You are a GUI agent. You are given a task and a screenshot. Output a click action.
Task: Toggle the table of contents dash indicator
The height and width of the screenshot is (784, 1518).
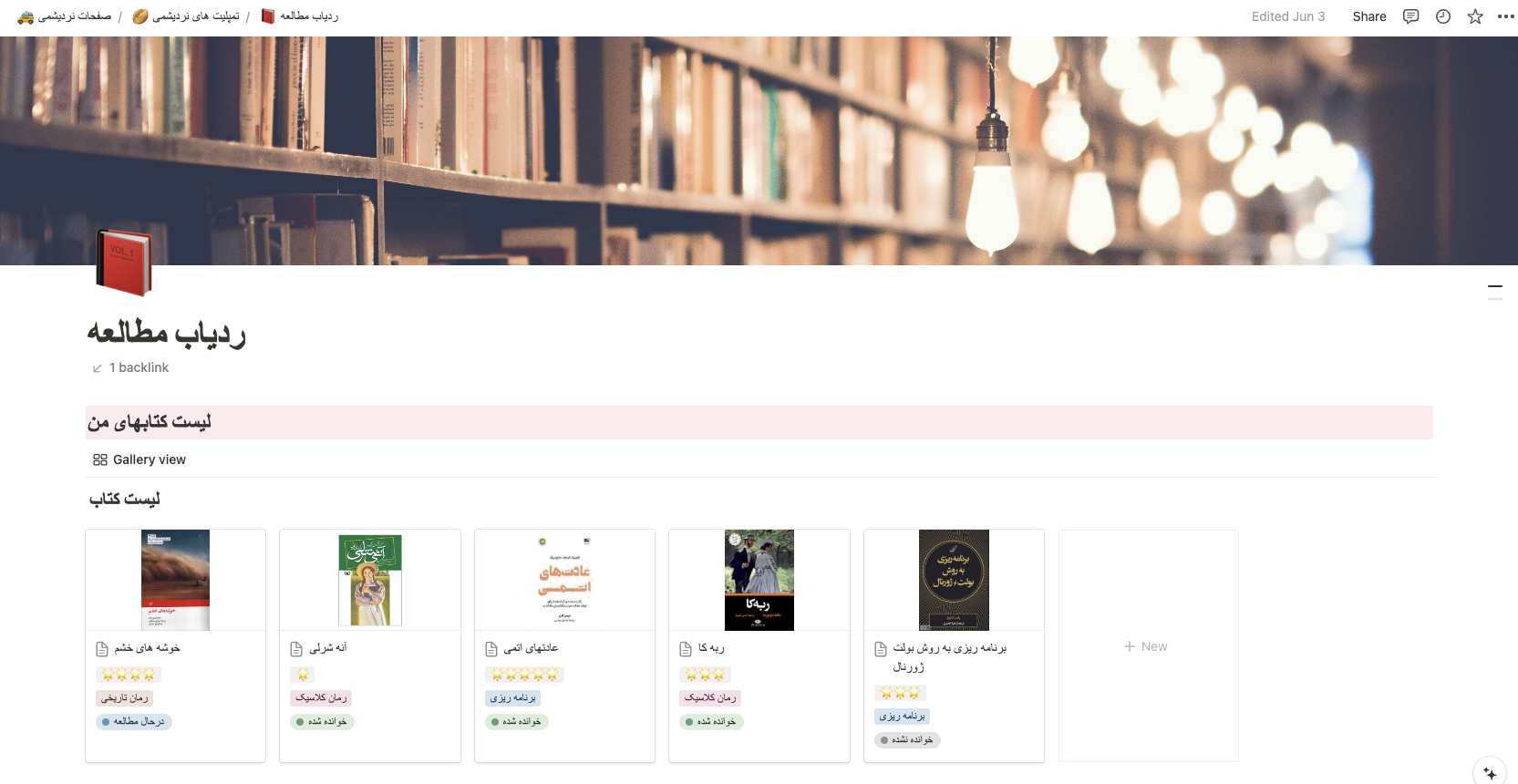pos(1495,286)
